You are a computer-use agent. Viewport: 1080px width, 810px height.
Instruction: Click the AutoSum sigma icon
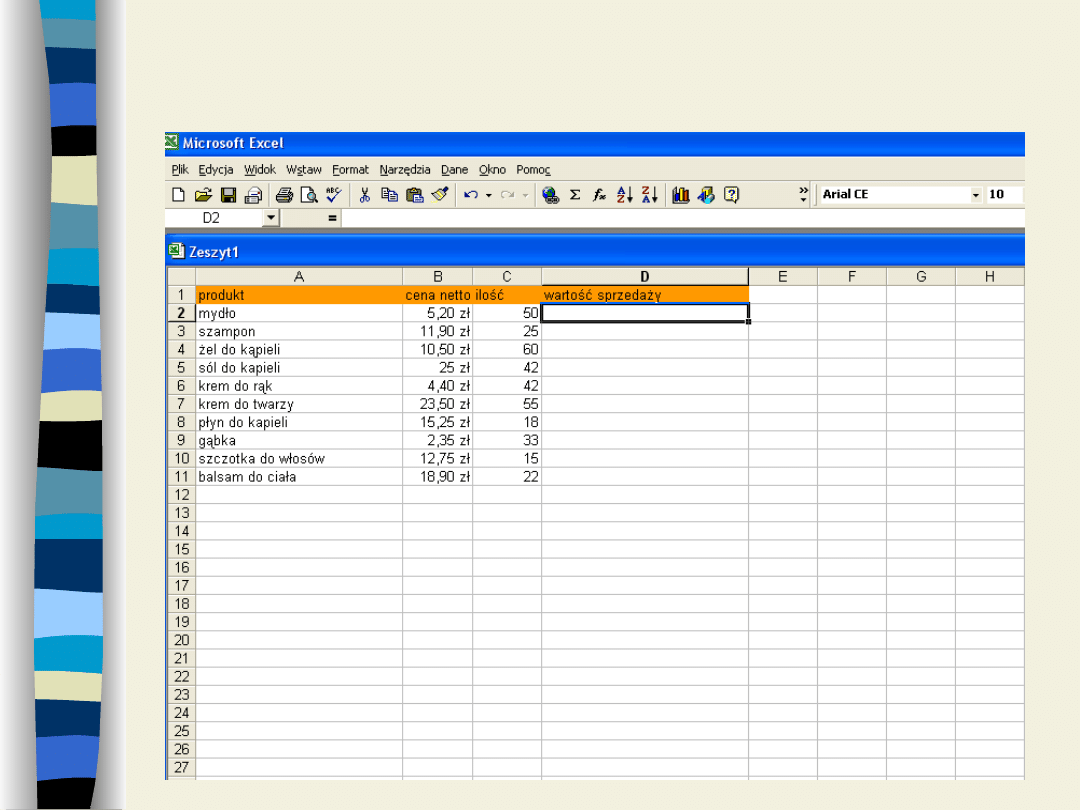[x=575, y=195]
